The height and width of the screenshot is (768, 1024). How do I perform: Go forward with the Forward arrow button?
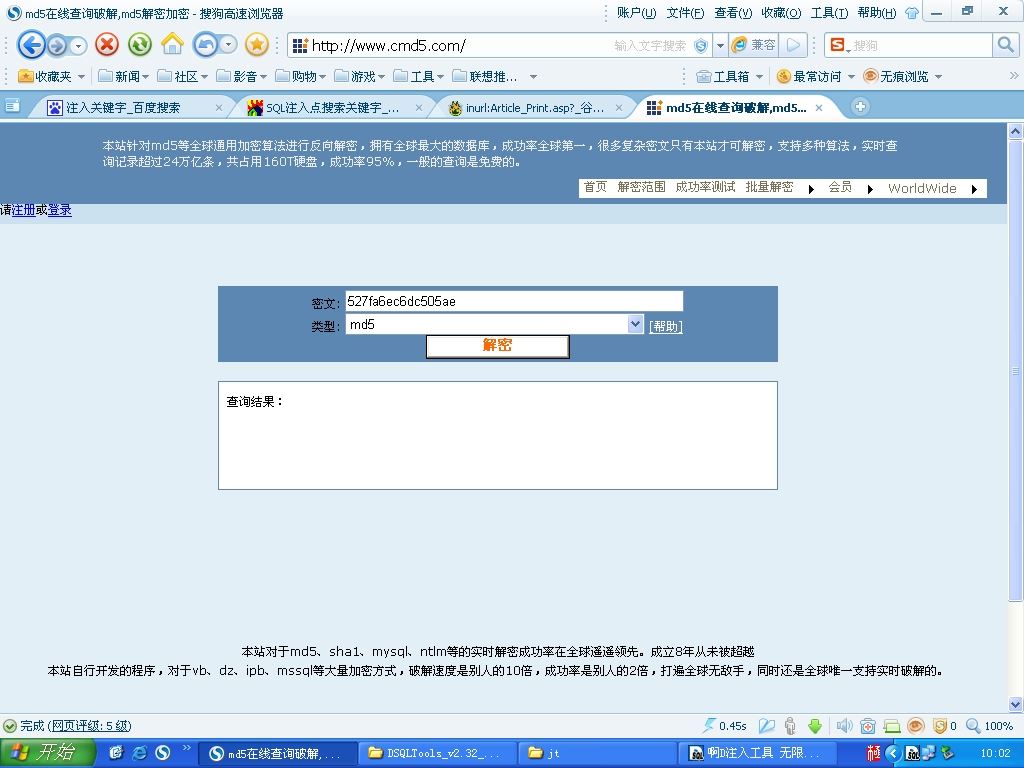[x=57, y=45]
